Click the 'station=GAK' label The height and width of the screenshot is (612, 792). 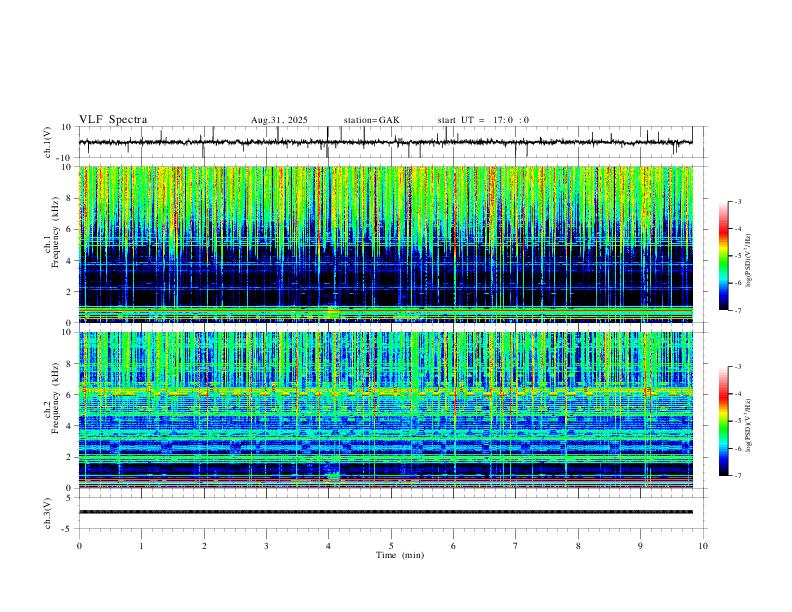[x=372, y=120]
